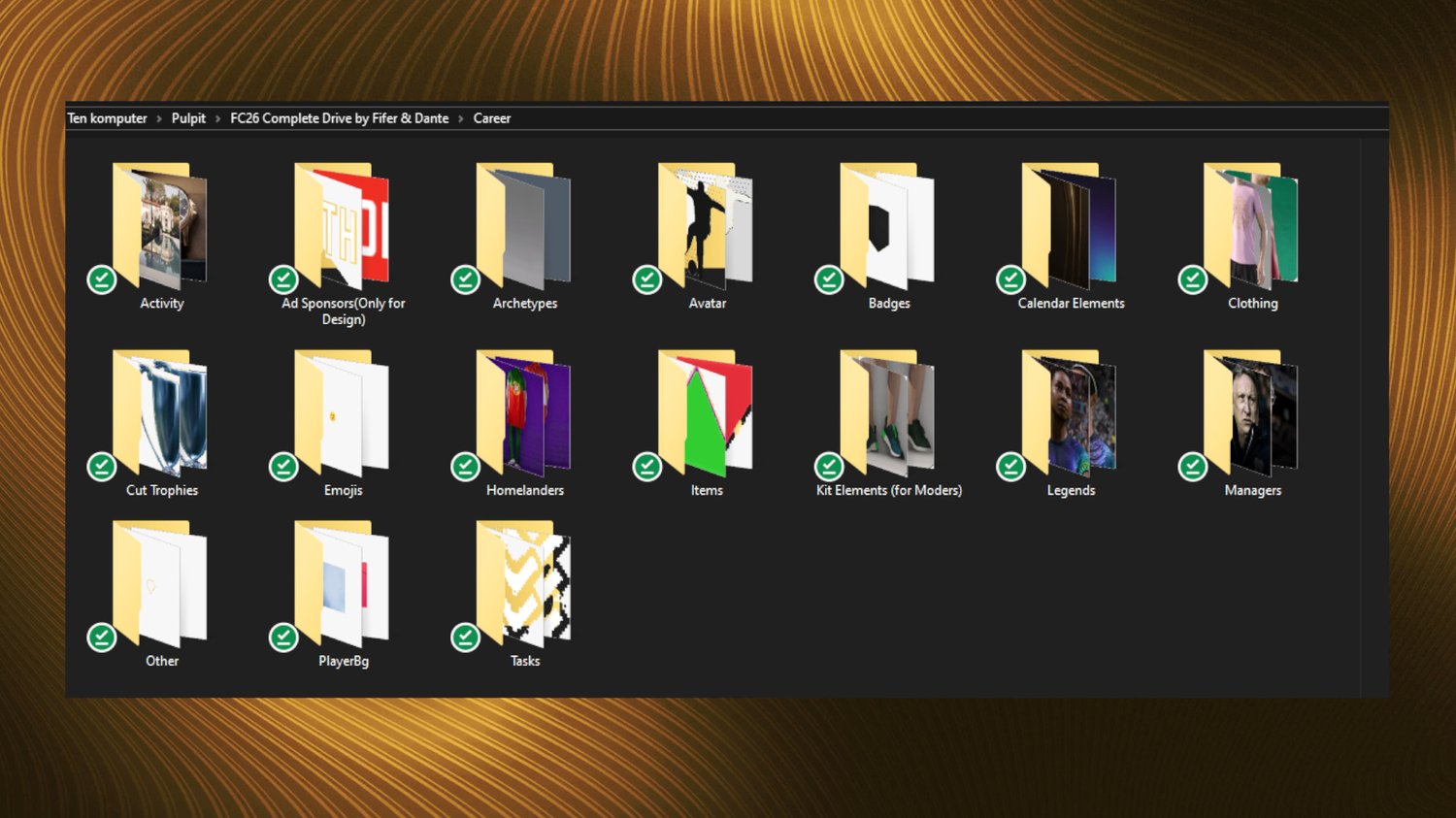1456x818 pixels.
Task: Click the 'Badges' folder name
Action: tap(889, 304)
